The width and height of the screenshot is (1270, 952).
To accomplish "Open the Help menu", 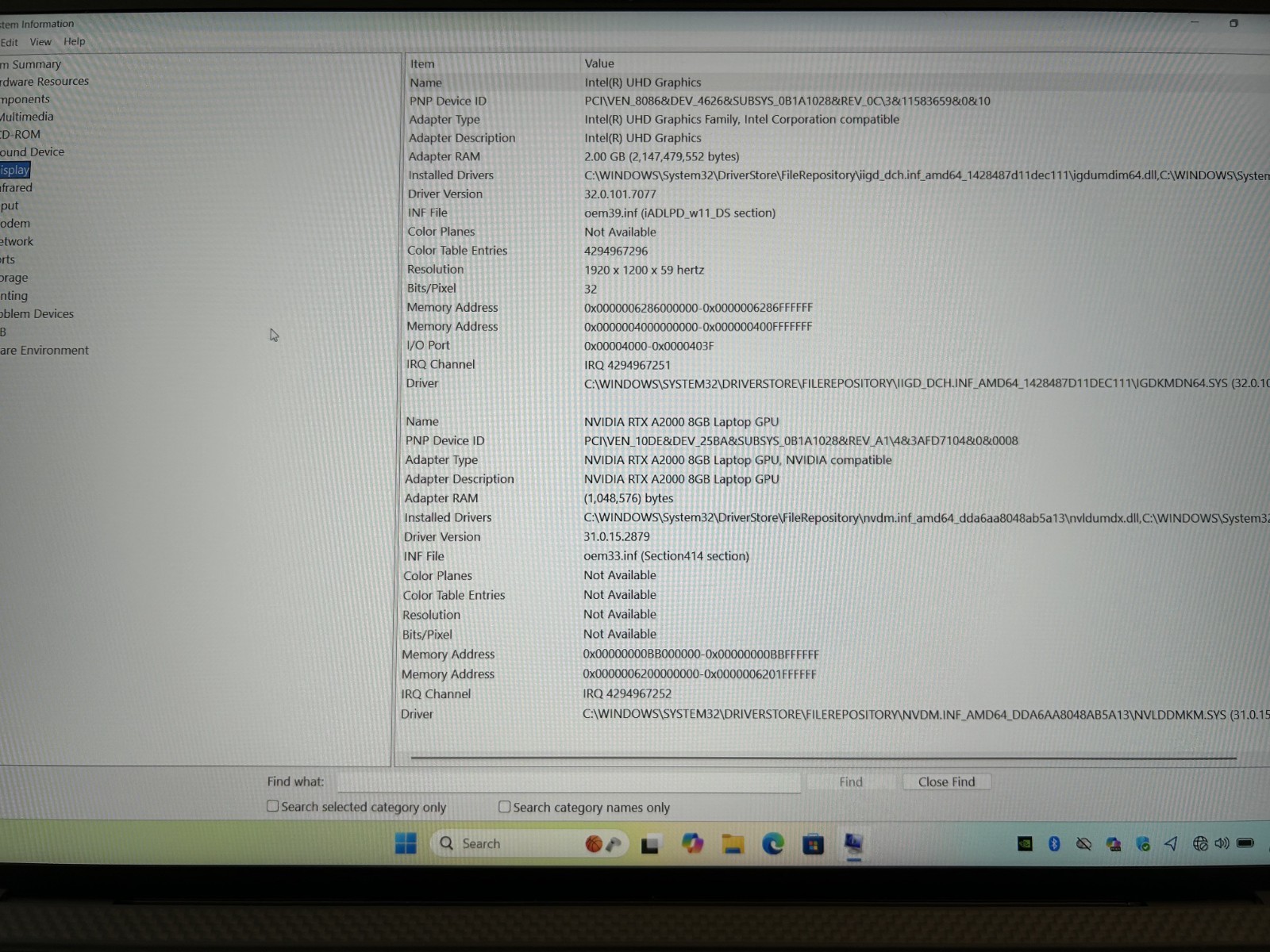I will coord(75,41).
